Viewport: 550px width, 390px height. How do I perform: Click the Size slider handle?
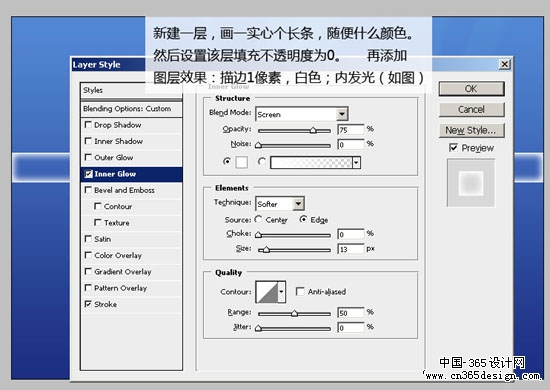(266, 249)
